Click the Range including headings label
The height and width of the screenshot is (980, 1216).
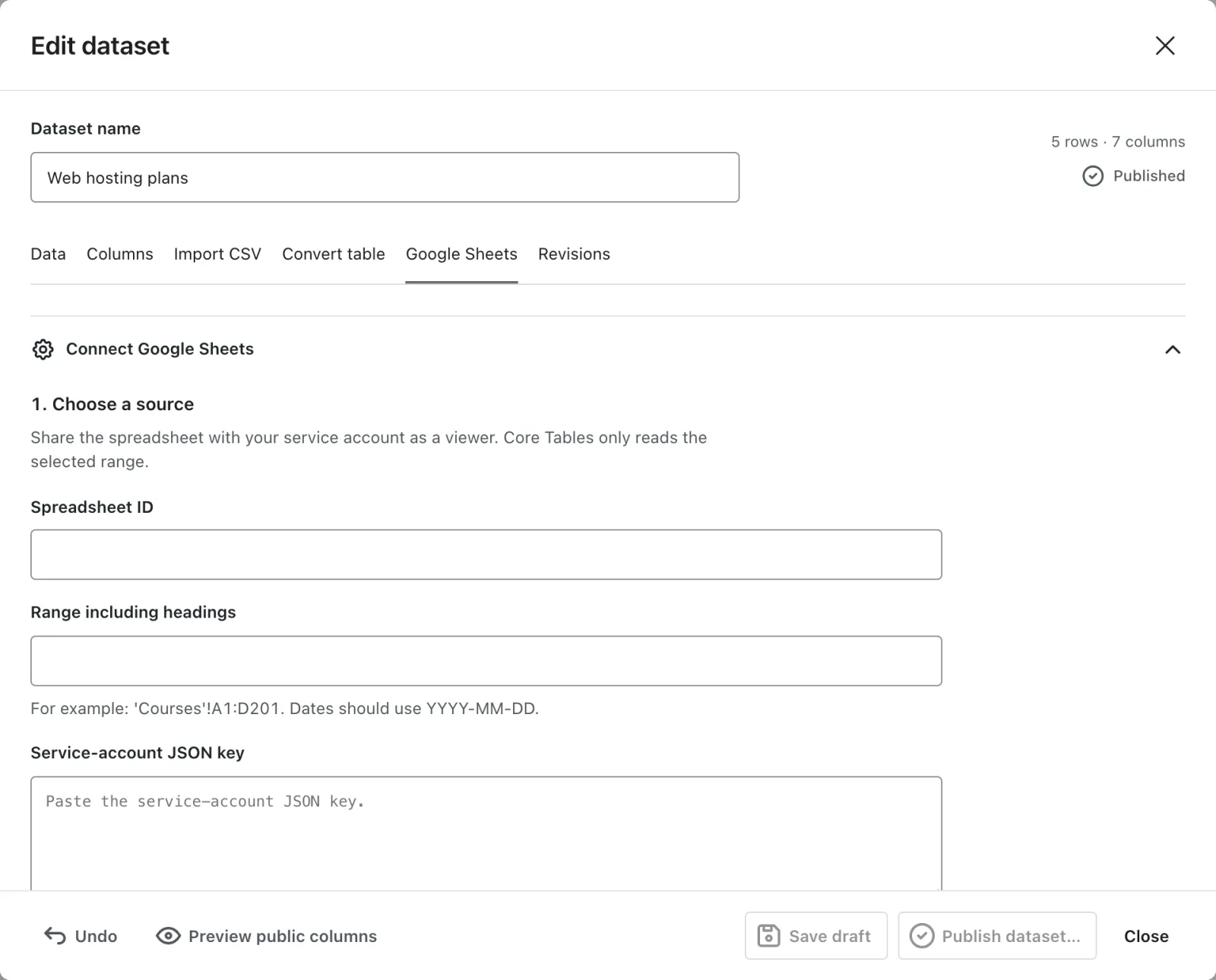point(133,612)
